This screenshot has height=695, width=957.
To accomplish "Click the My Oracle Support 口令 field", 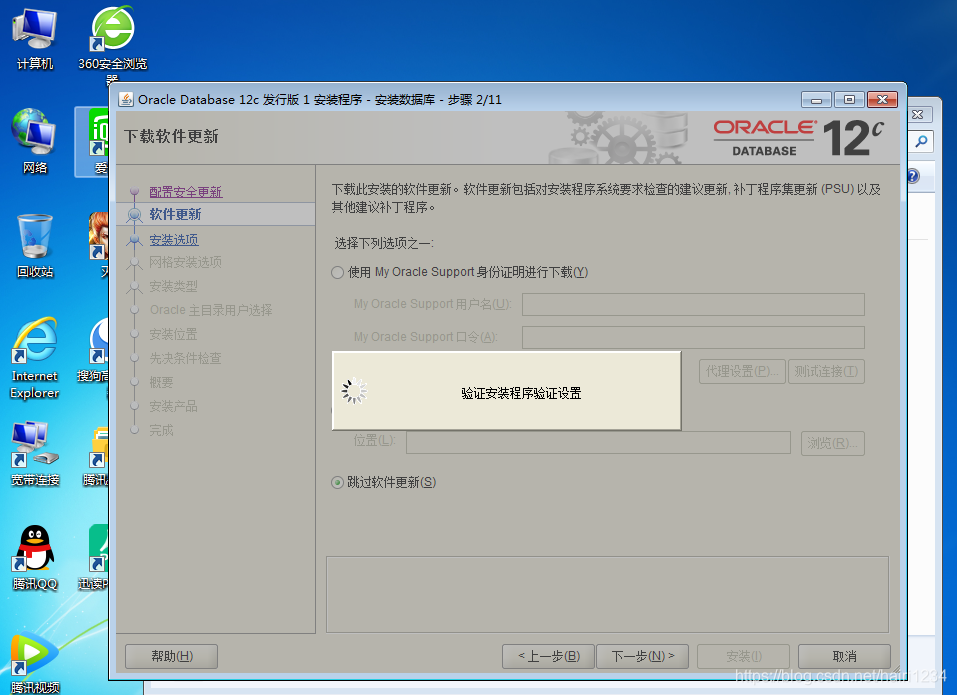I will click(693, 337).
